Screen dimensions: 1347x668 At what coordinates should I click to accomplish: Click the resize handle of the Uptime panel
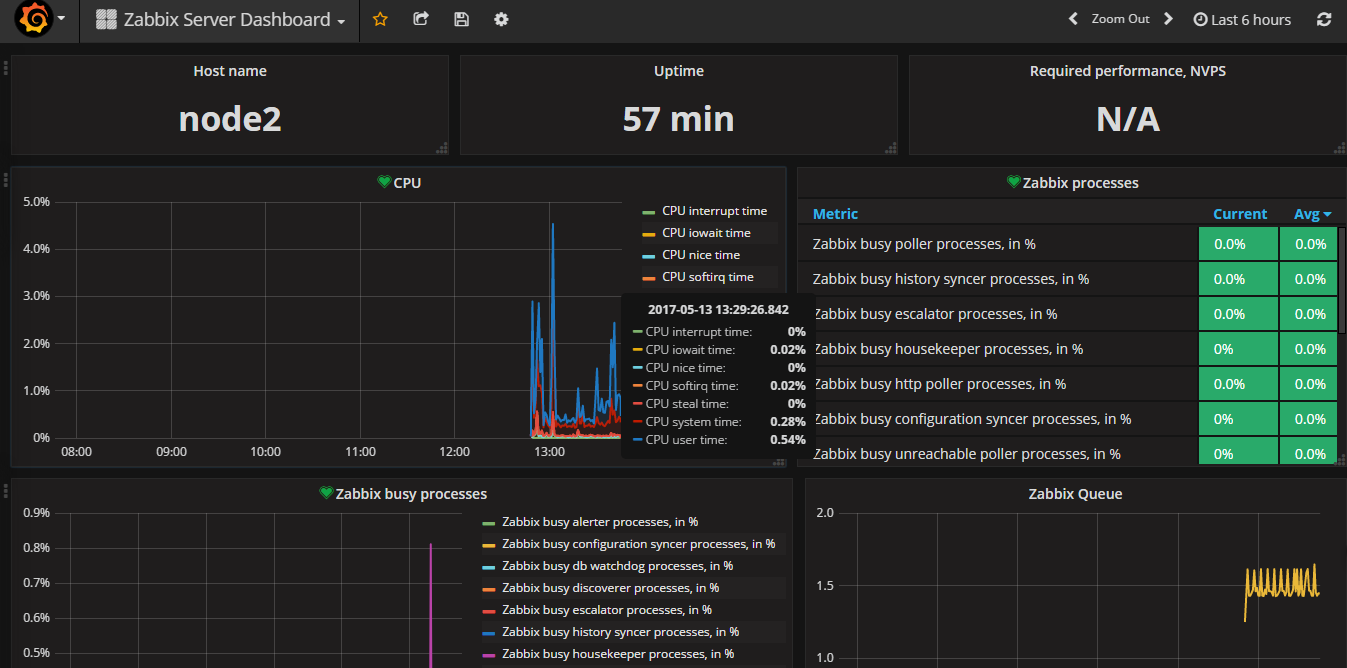coord(890,148)
